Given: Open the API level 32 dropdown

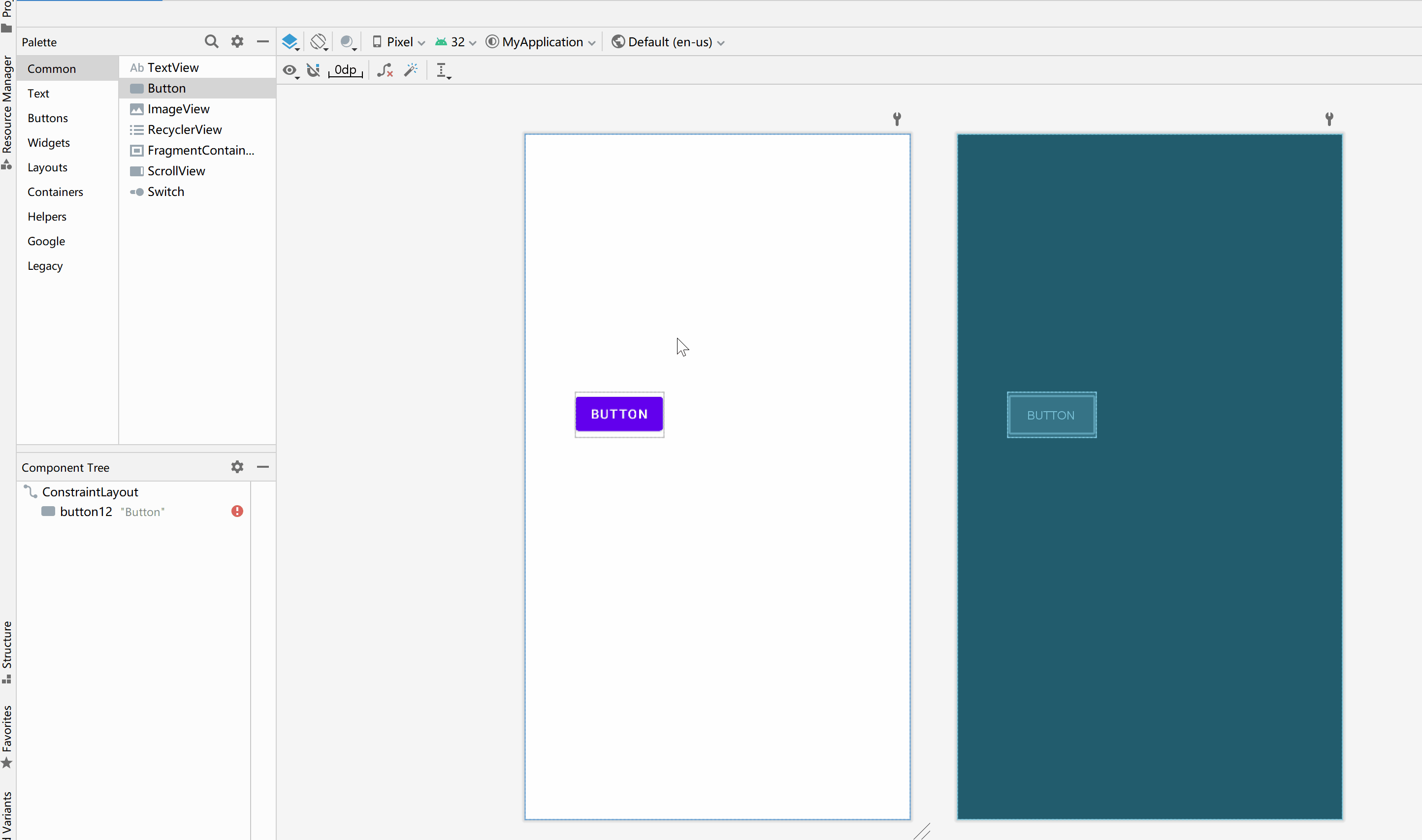Looking at the screenshot, I should (455, 42).
